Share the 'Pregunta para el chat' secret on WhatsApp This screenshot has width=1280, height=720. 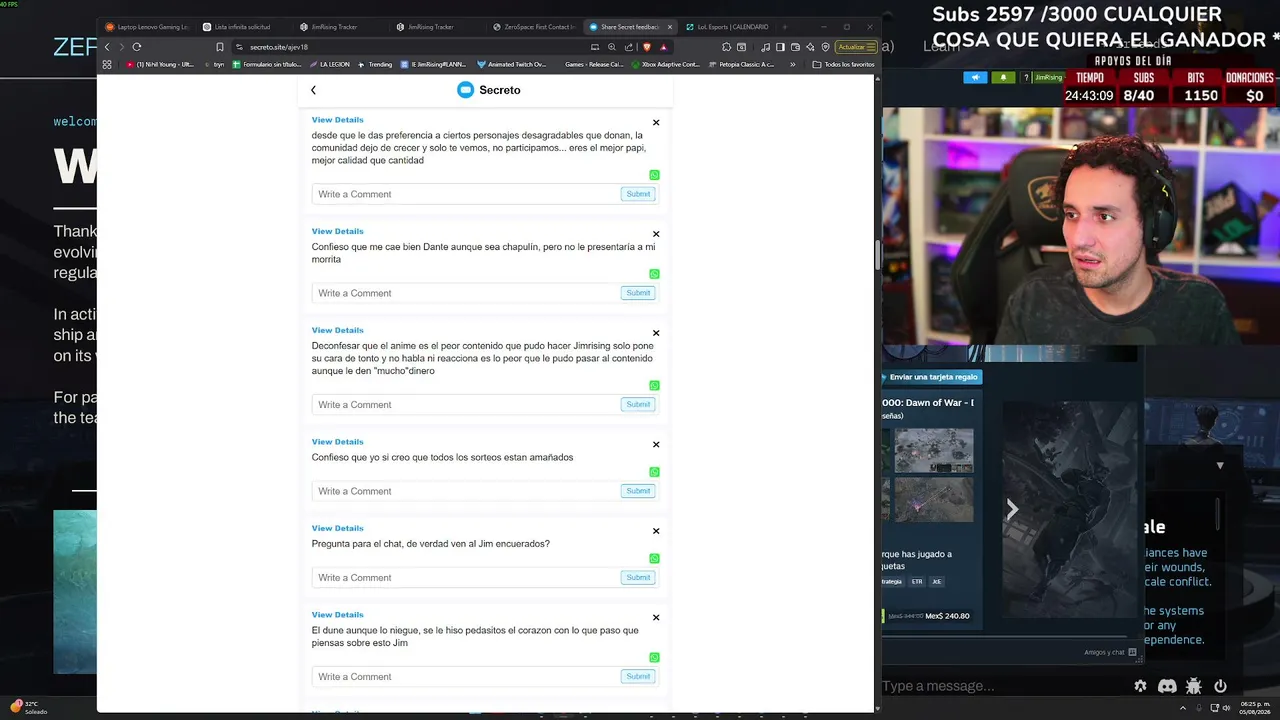click(654, 558)
